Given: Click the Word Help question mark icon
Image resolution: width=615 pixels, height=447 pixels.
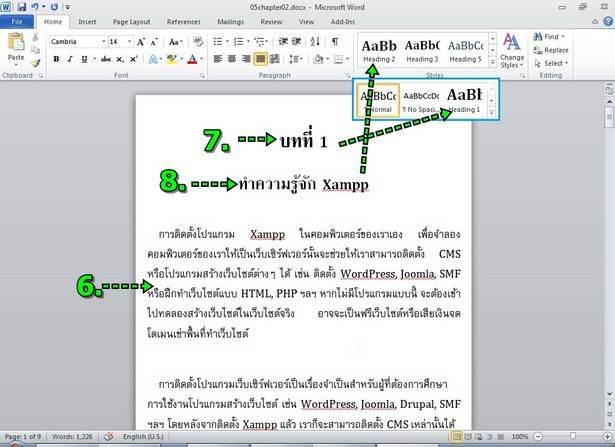Looking at the screenshot, I should [x=608, y=21].
